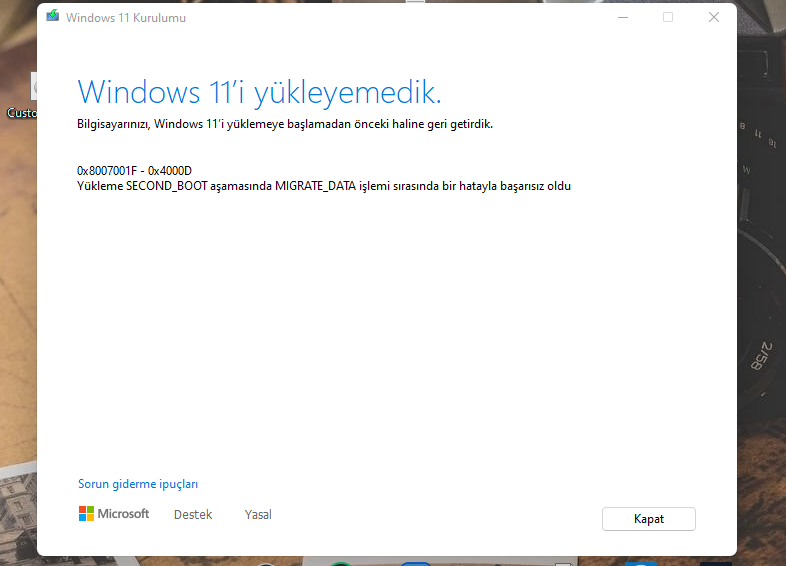Image resolution: width=786 pixels, height=566 pixels.
Task: Click the Windows 11 Kurulumu title icon
Action: pos(53,17)
